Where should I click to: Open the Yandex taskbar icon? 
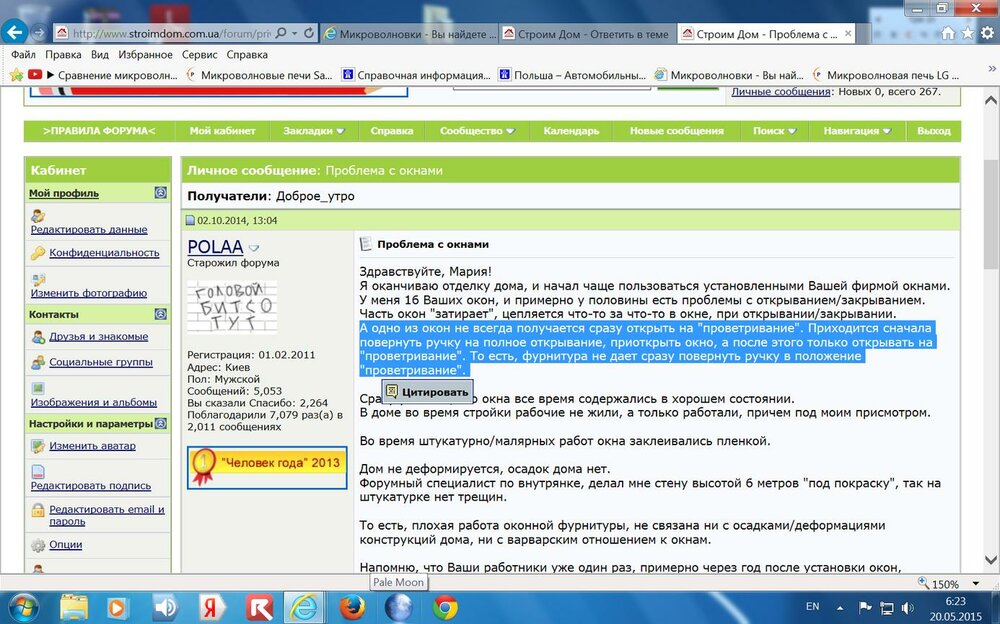210,607
